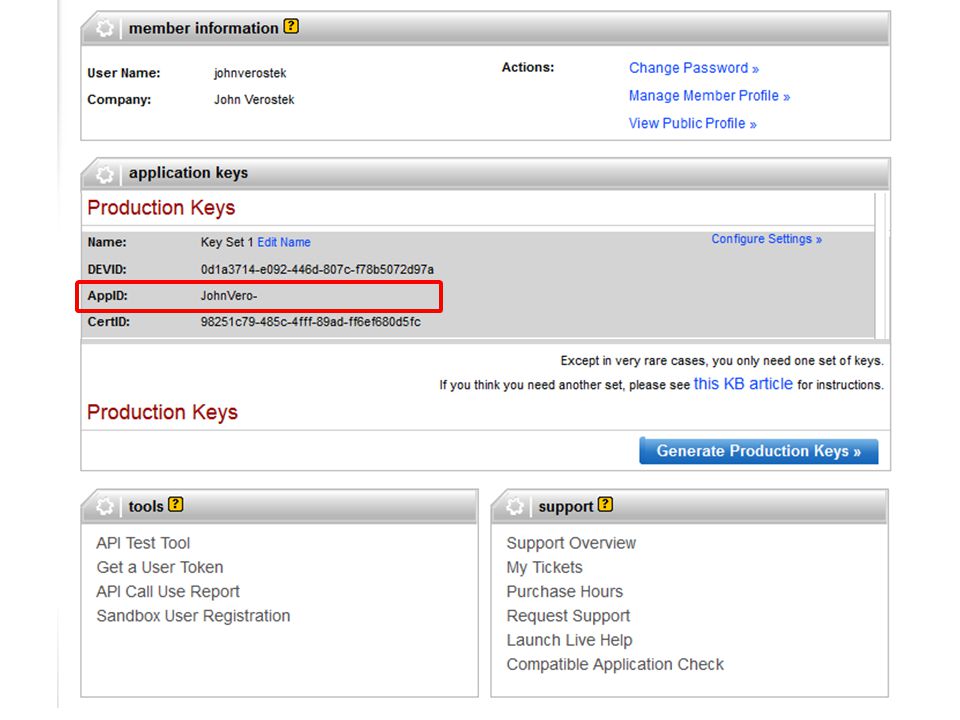The image size is (960, 720).
Task: Open My Tickets link
Action: (x=544, y=568)
